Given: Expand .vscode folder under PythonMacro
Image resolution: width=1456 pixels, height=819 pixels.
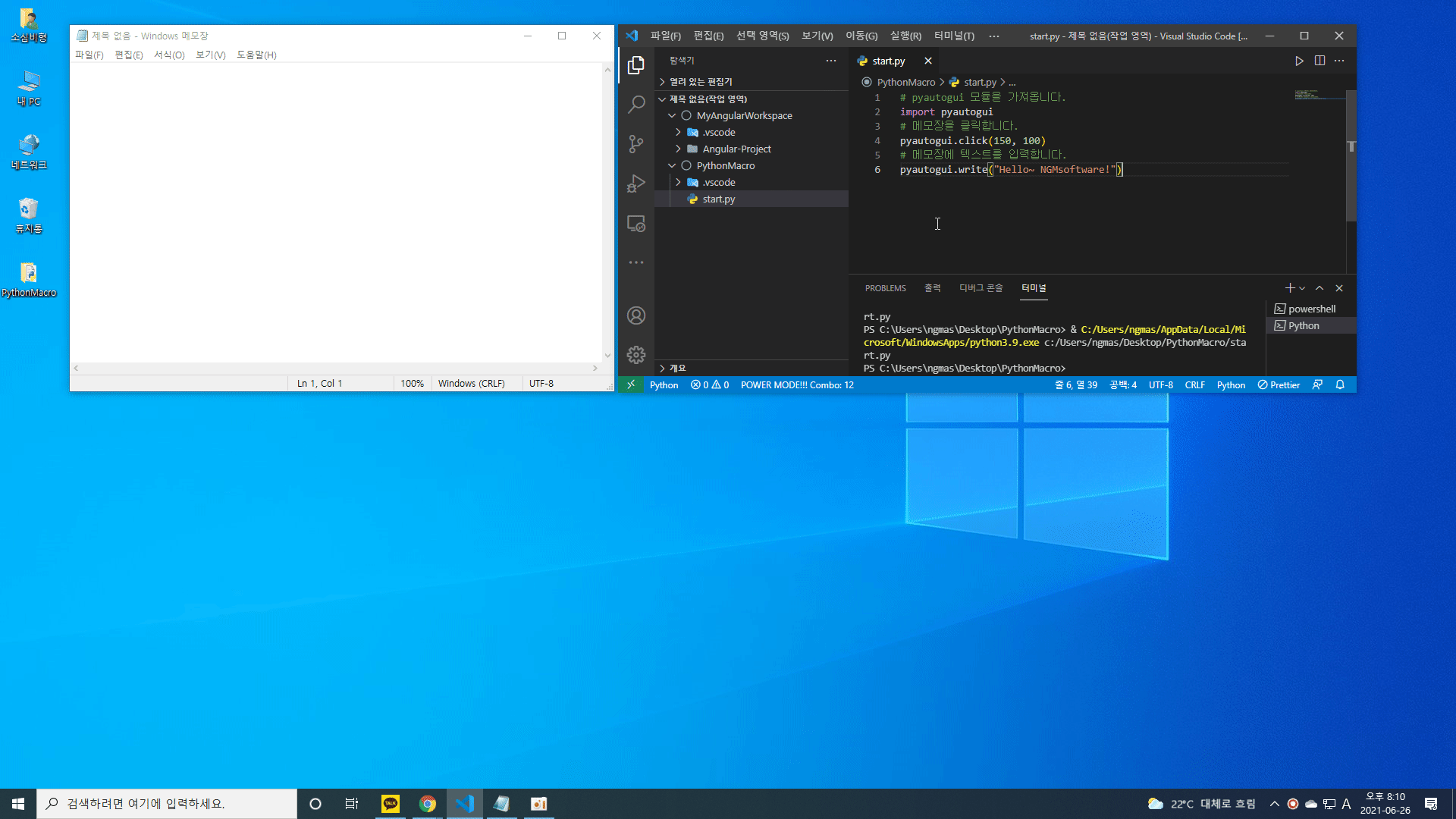Looking at the screenshot, I should pos(751,183).
